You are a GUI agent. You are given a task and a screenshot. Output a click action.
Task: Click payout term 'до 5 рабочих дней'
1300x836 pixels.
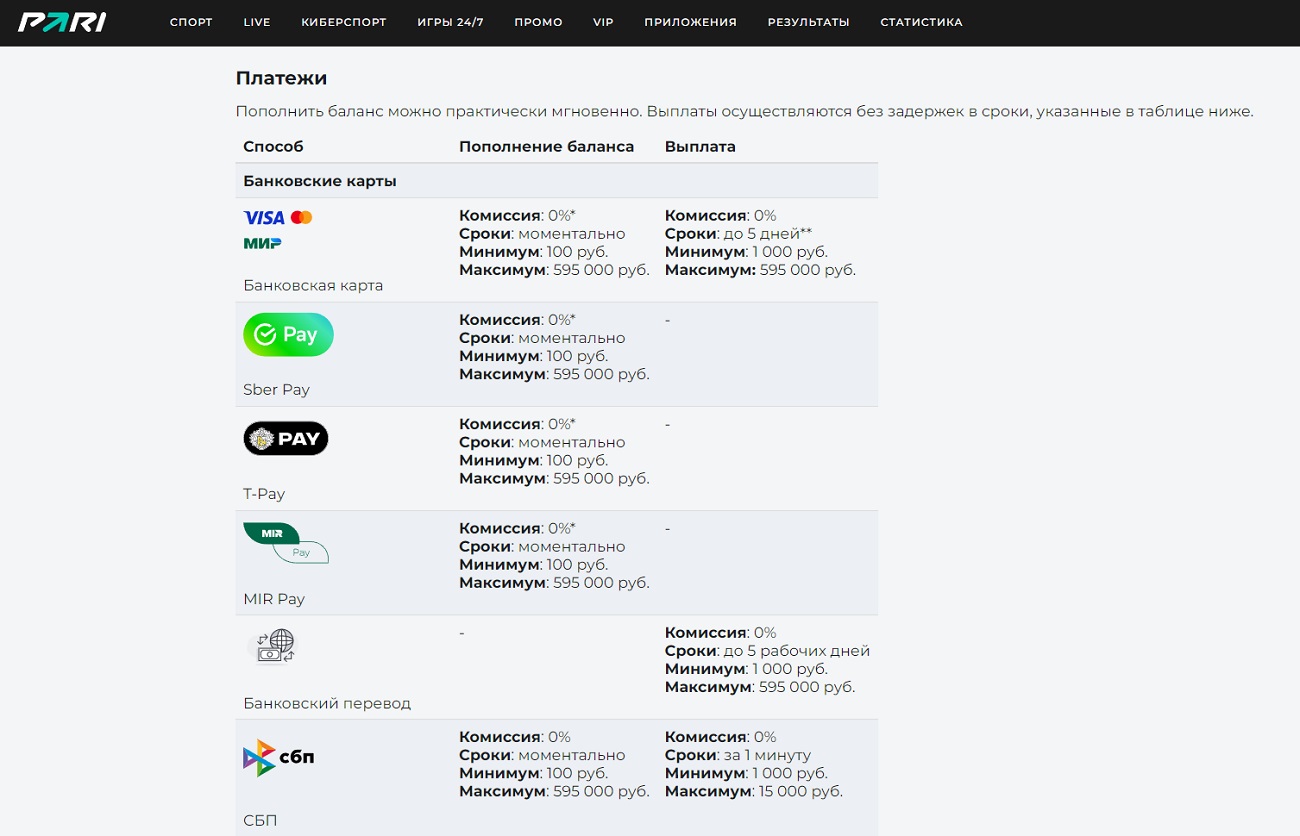pos(795,651)
